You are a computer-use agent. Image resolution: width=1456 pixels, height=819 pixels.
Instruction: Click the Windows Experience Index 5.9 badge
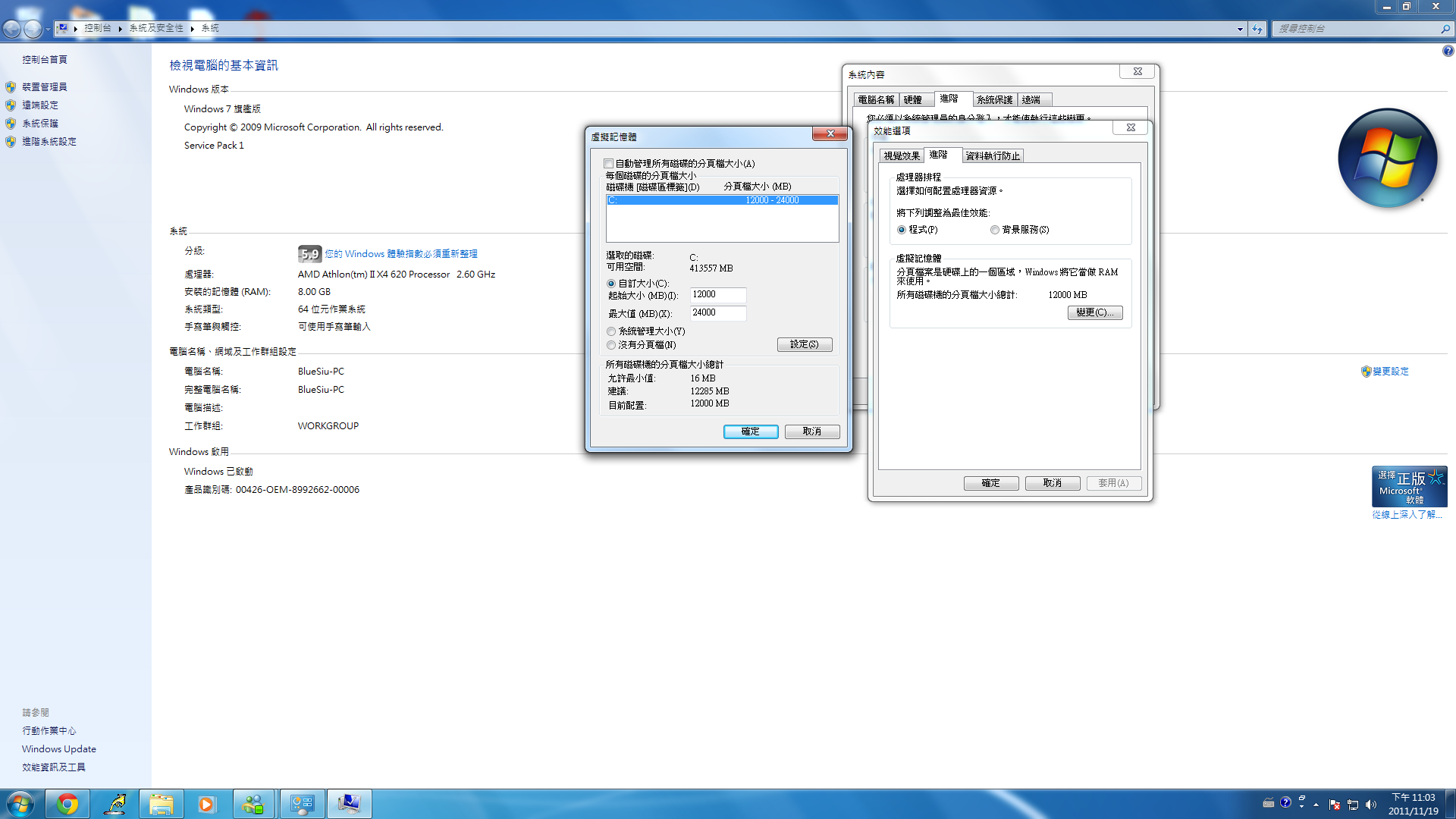coord(309,254)
